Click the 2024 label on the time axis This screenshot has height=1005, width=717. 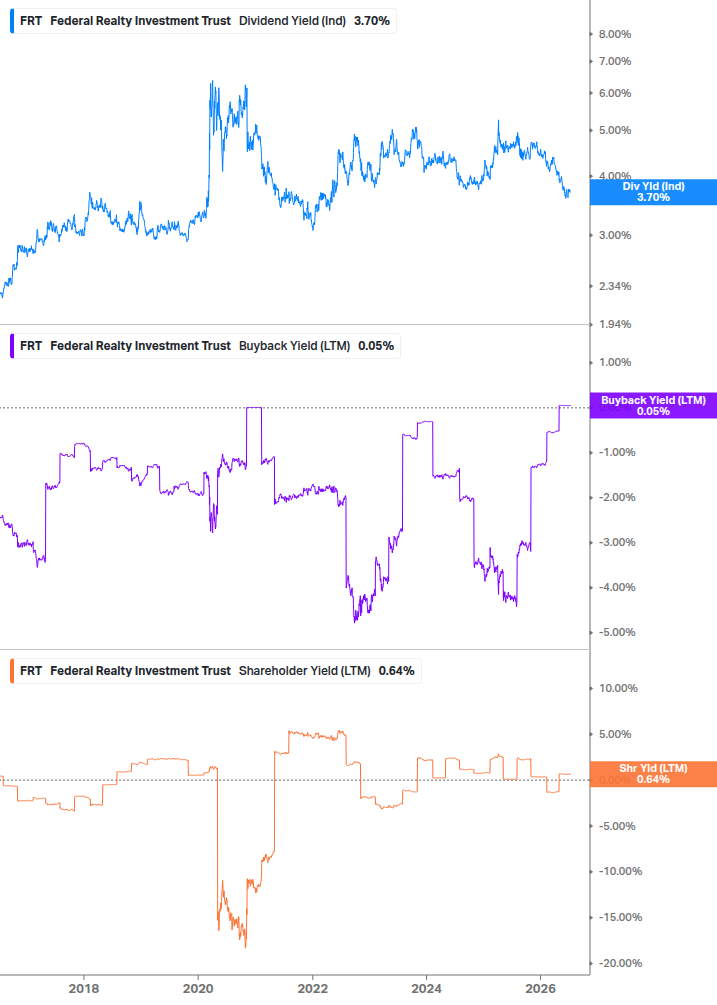click(x=426, y=989)
